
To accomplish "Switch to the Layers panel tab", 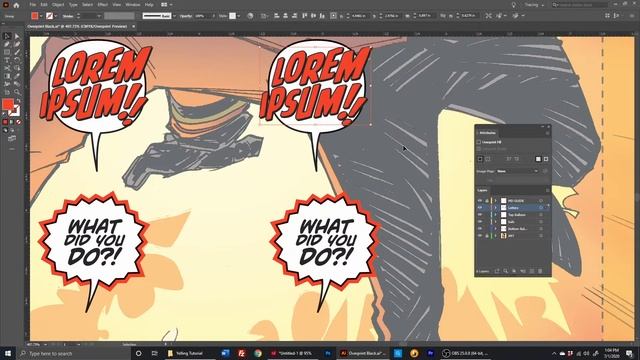I will point(482,190).
